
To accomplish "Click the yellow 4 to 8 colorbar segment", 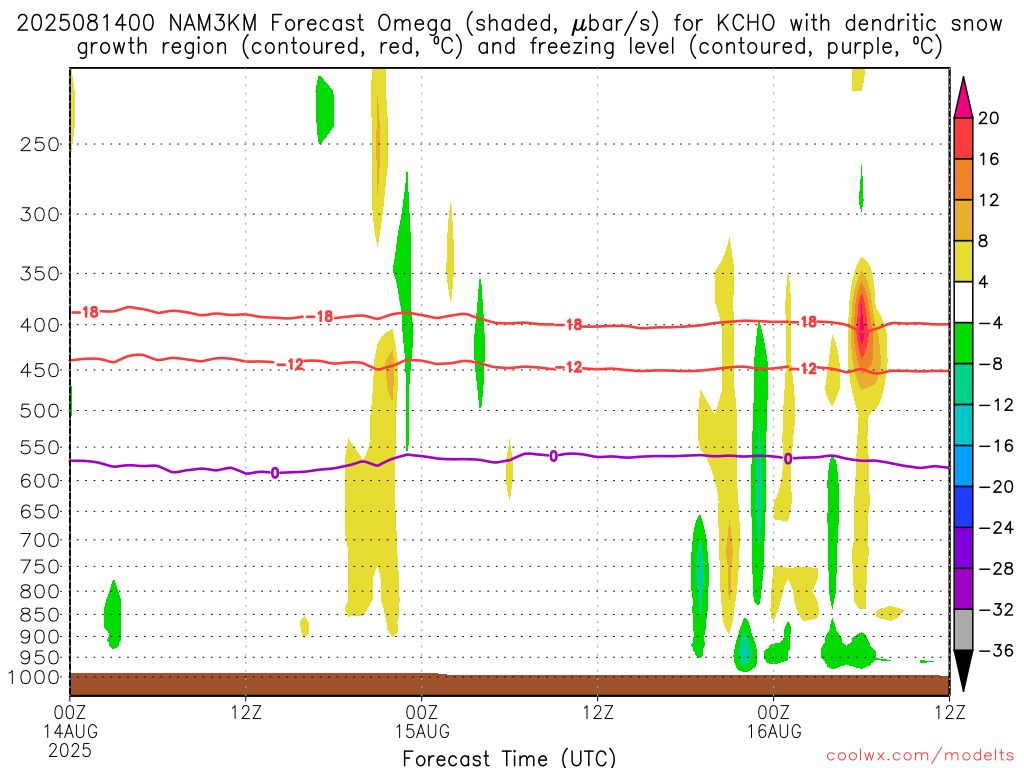I will pyautogui.click(x=963, y=262).
